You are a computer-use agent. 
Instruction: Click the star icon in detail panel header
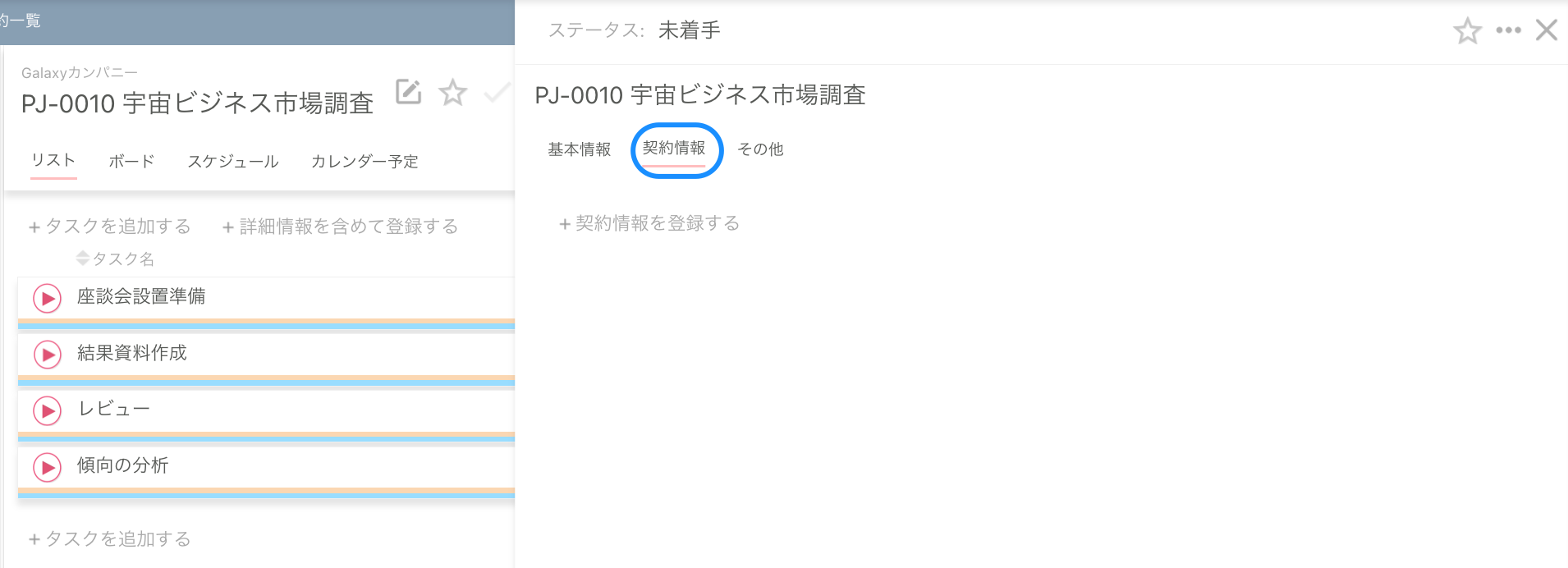[x=1467, y=30]
